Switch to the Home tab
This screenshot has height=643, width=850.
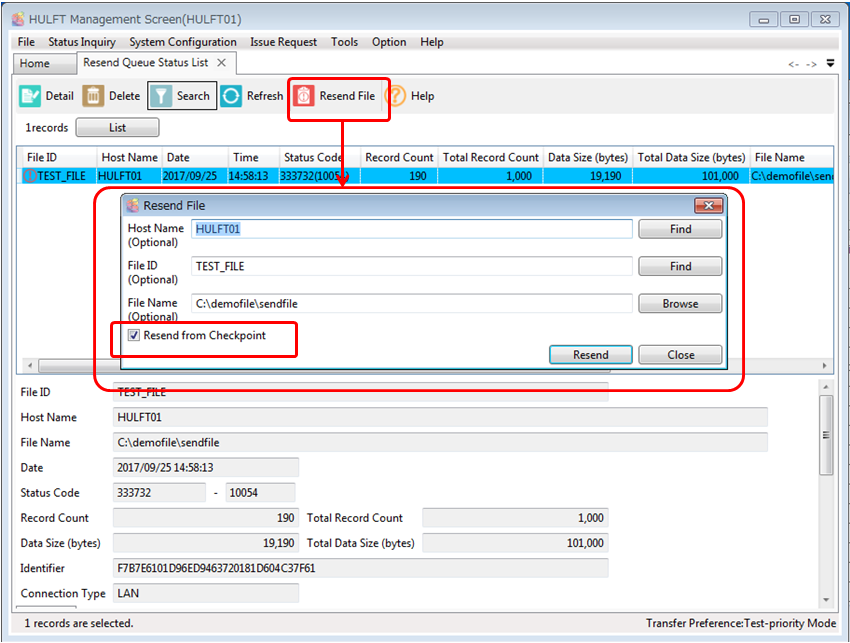click(x=35, y=63)
